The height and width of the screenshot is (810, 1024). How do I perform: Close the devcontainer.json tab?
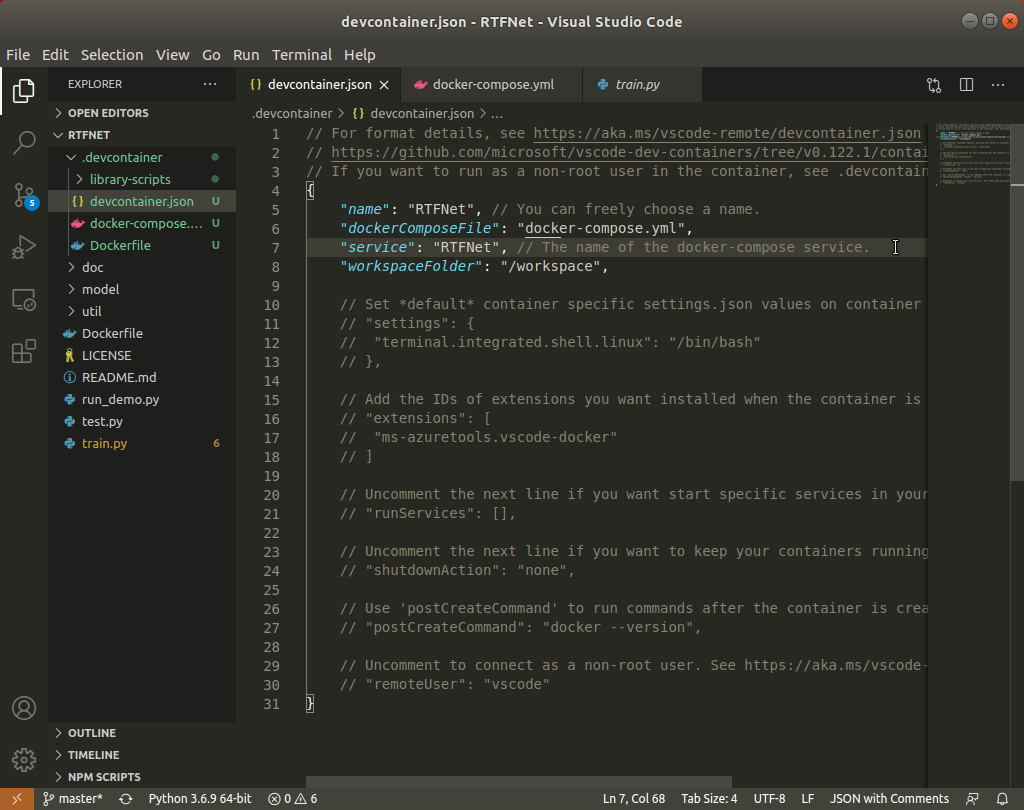click(x=384, y=85)
